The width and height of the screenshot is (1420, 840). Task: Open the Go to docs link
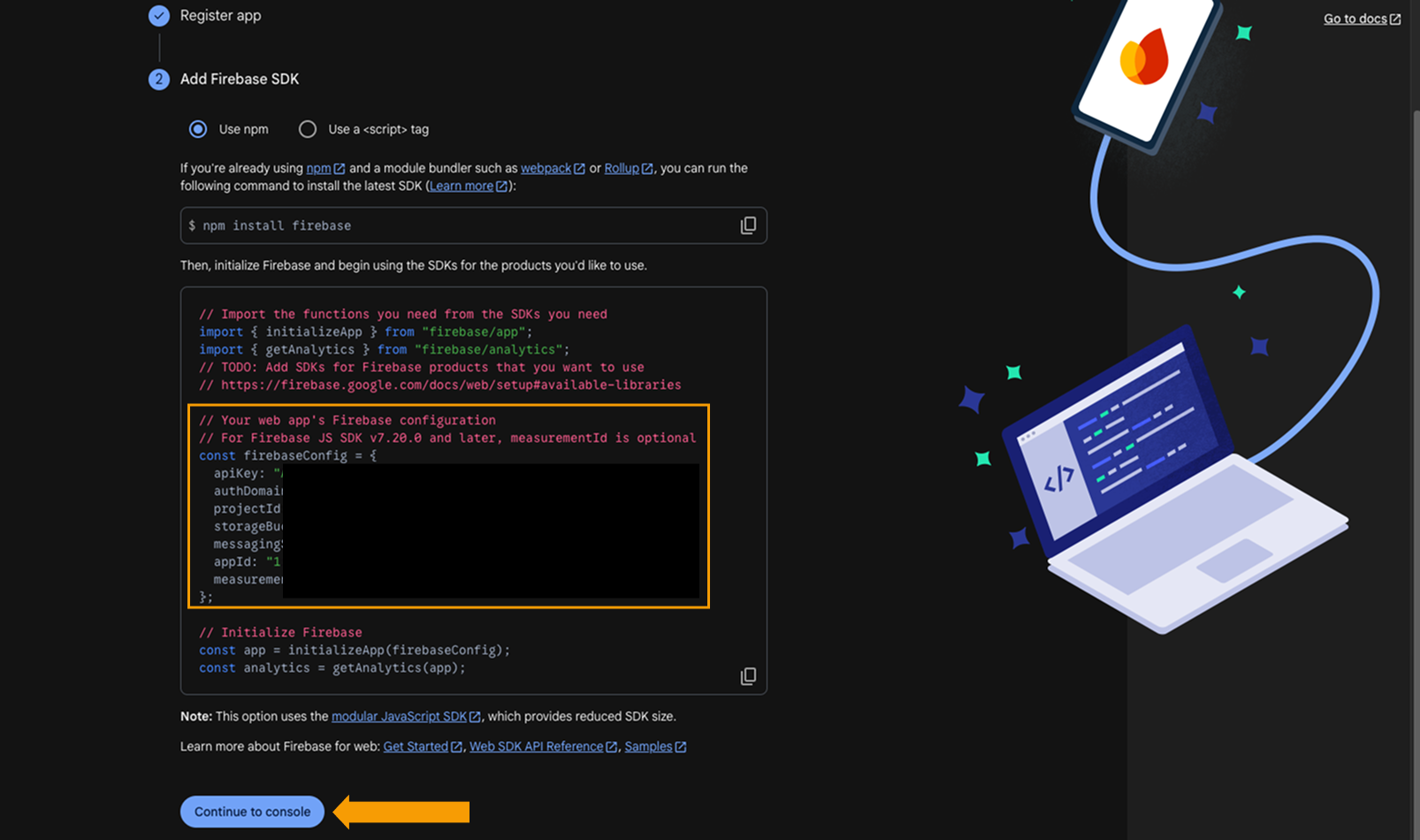tap(1362, 19)
